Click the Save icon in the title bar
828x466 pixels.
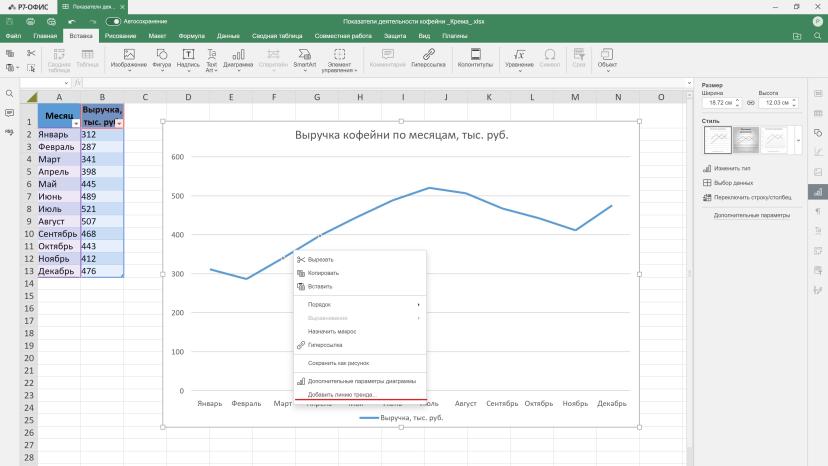click(x=10, y=22)
